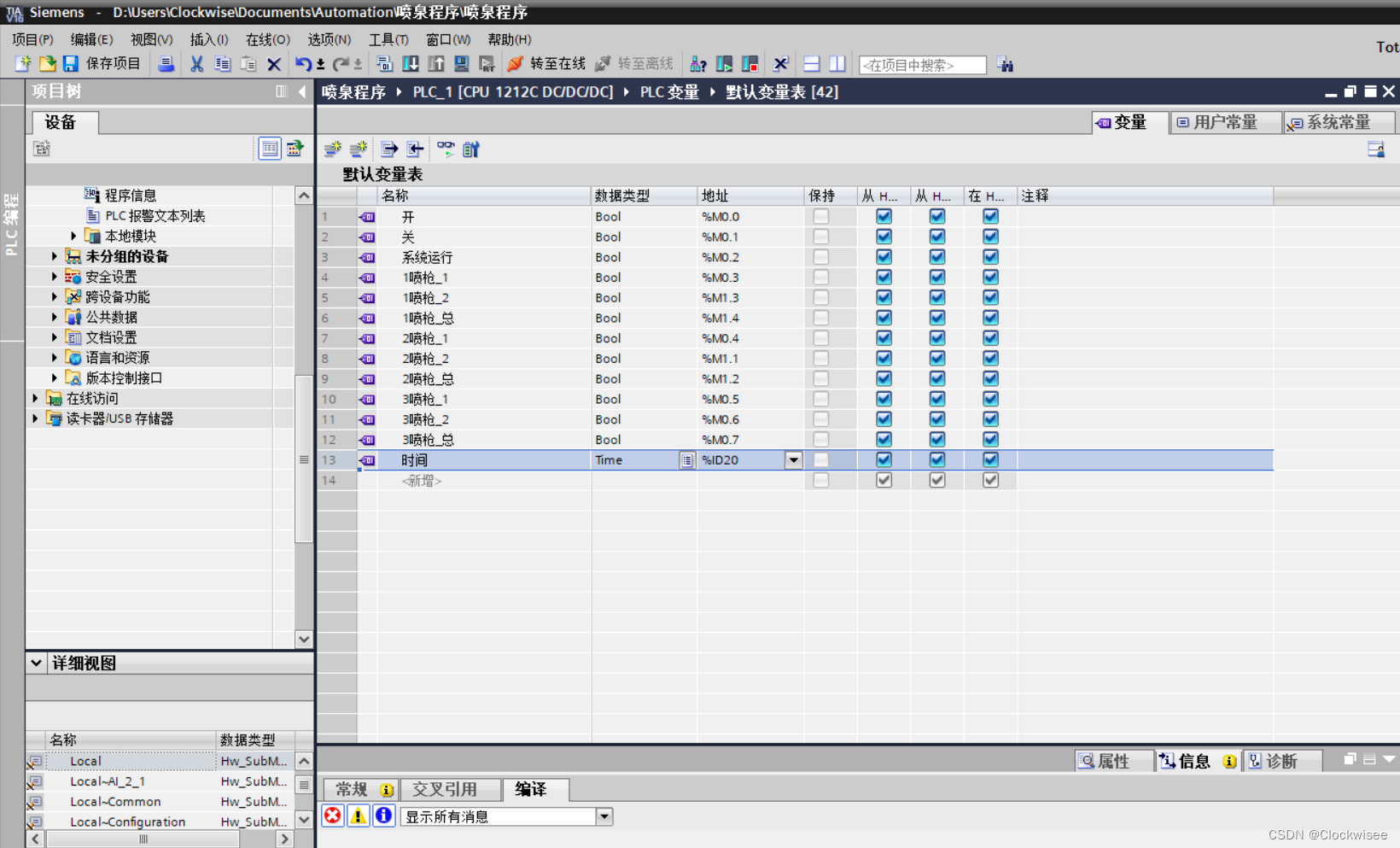
Task: Click the project tree vertical scroll down arrow
Action: (304, 639)
